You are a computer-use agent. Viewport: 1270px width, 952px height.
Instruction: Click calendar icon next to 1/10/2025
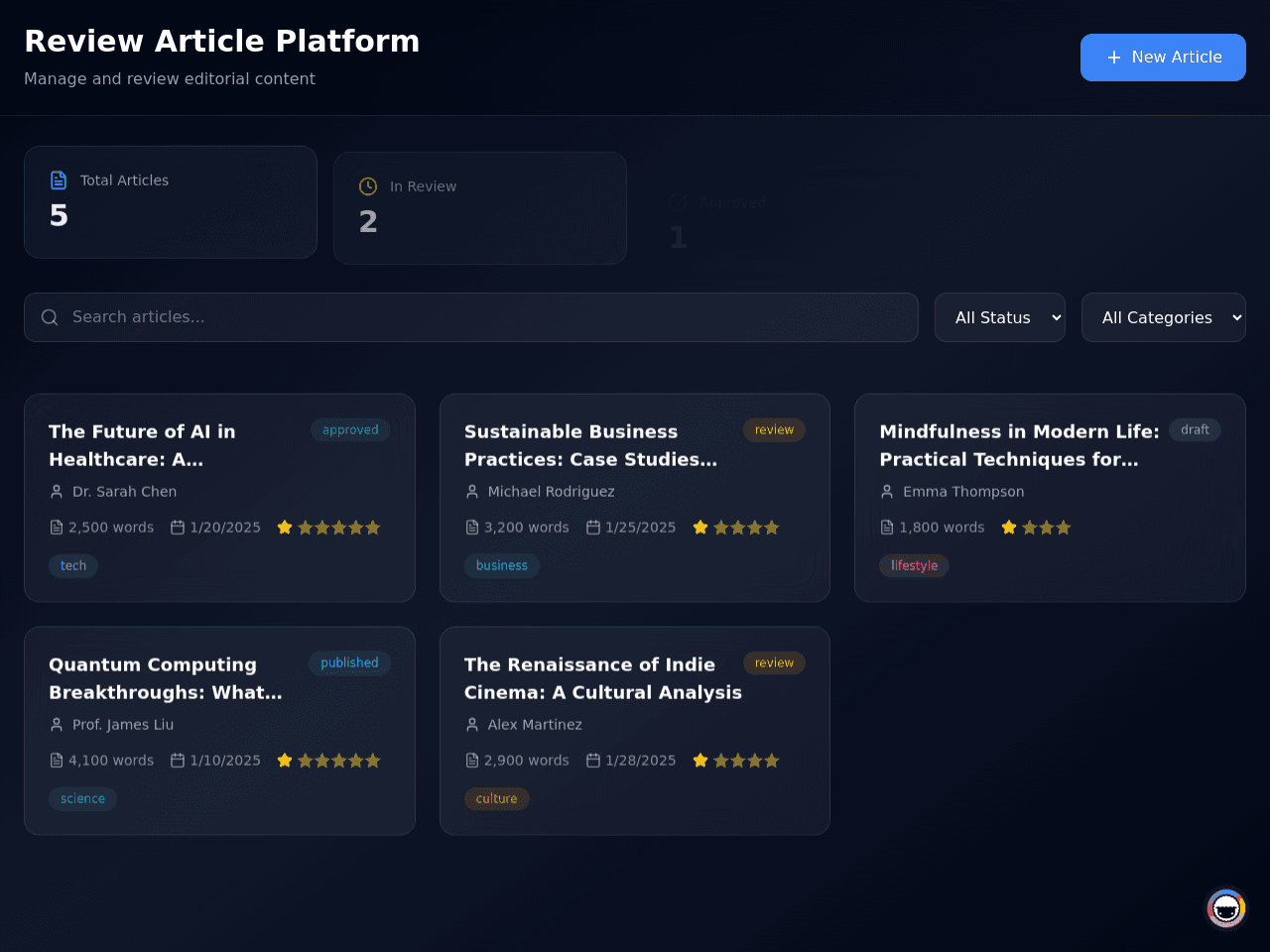178,761
